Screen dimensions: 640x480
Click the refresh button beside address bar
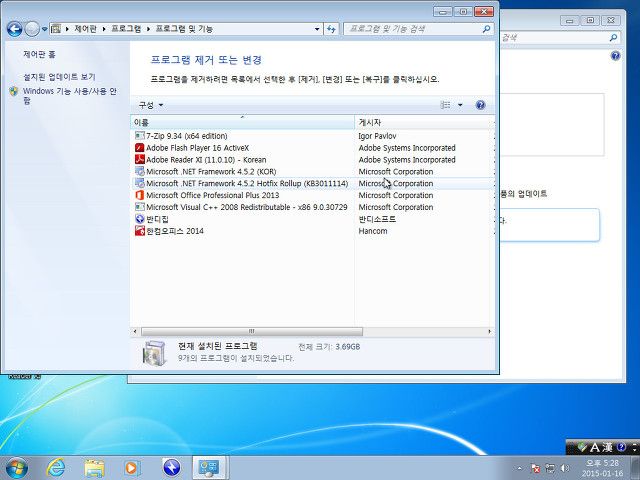331,29
